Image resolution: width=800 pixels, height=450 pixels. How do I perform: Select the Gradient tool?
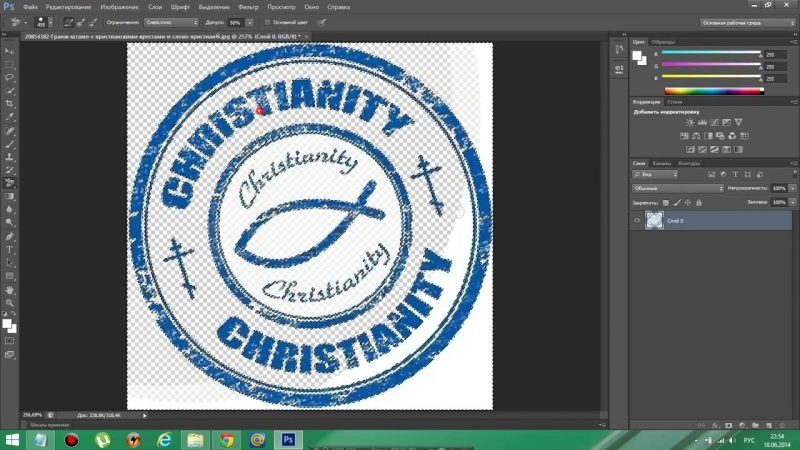click(10, 196)
